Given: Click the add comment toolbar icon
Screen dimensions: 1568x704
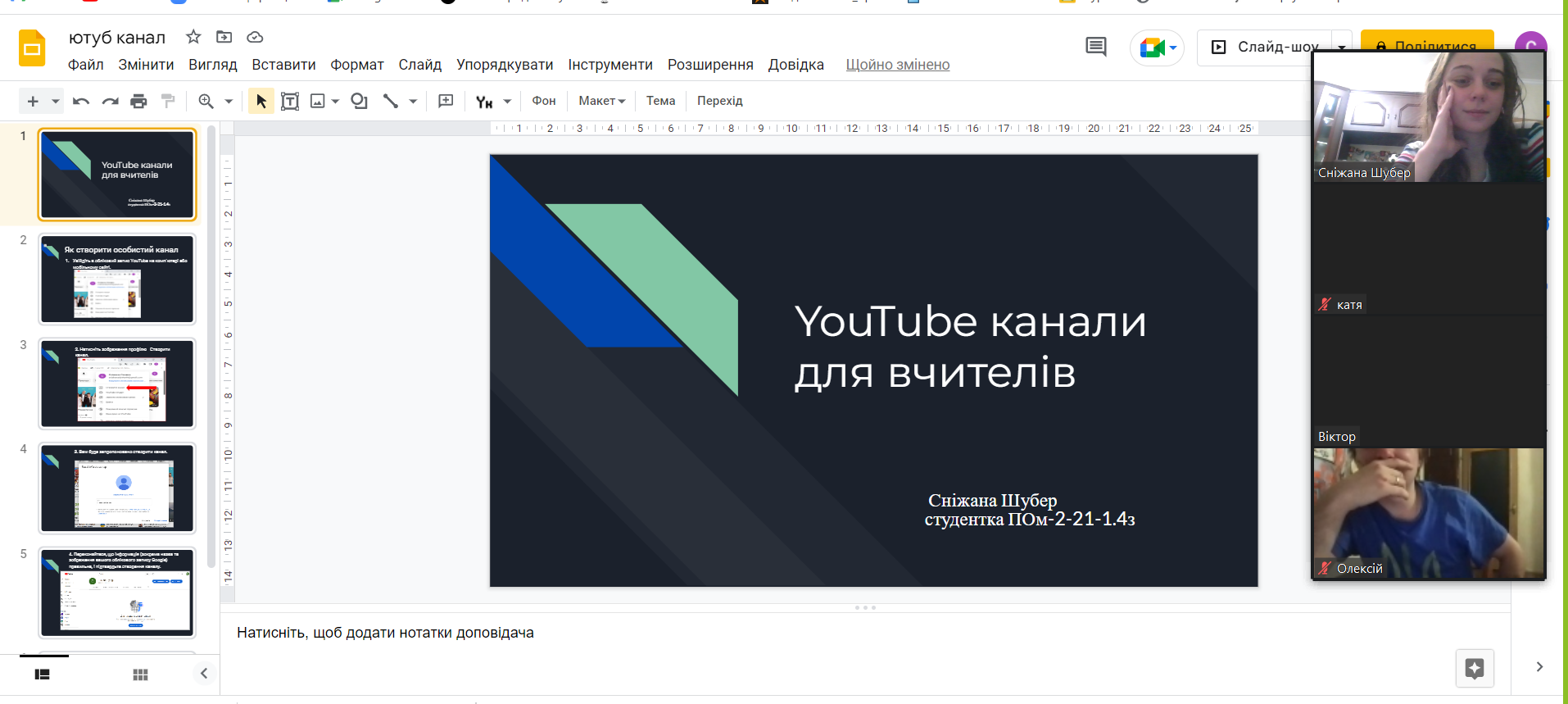Looking at the screenshot, I should coord(446,101).
